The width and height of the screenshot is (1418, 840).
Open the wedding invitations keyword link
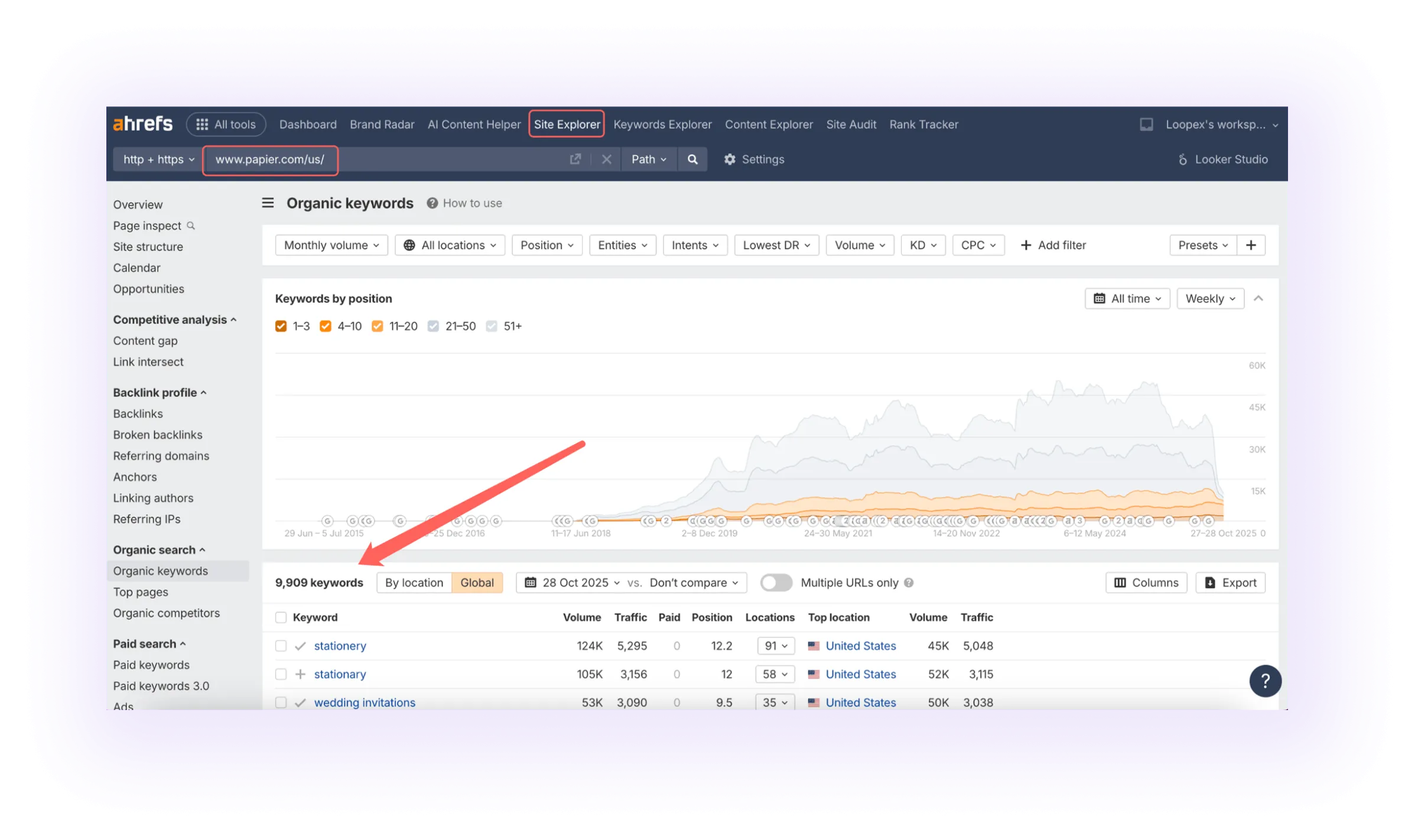365,702
